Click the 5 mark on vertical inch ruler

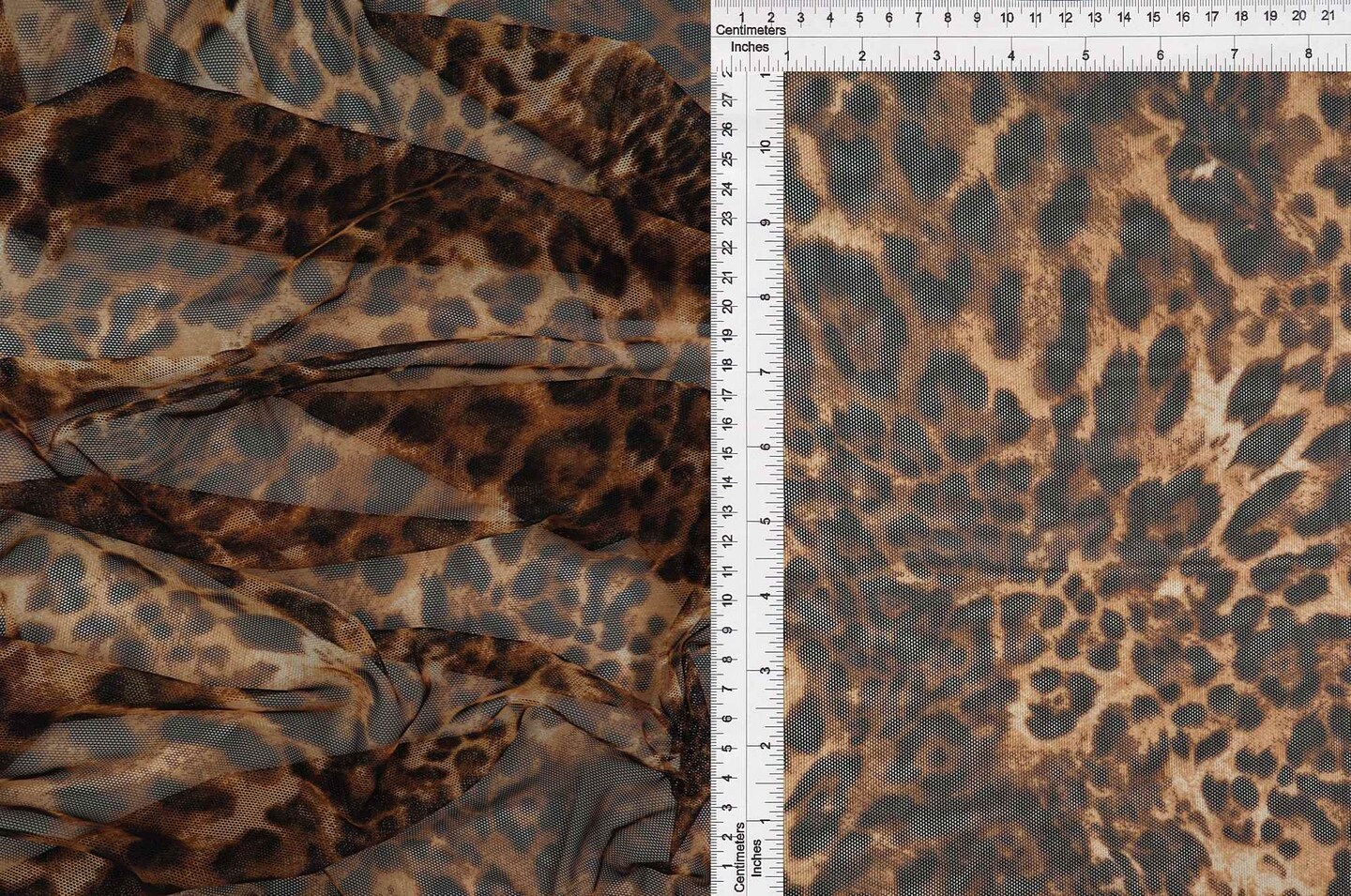tap(767, 521)
